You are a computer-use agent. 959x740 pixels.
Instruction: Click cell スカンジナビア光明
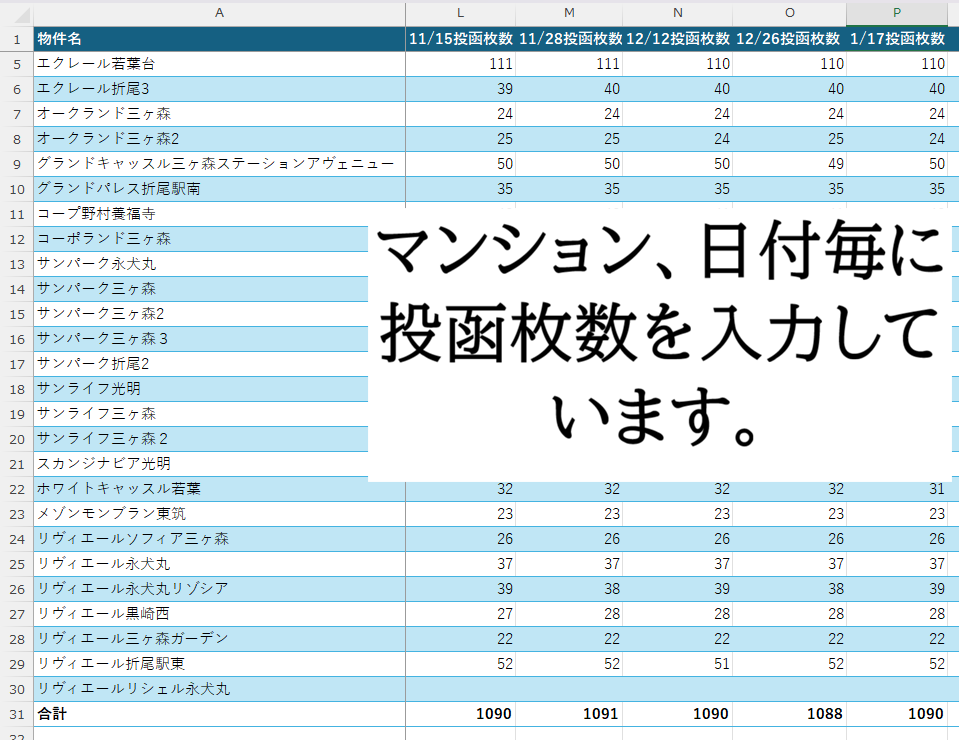point(201,464)
